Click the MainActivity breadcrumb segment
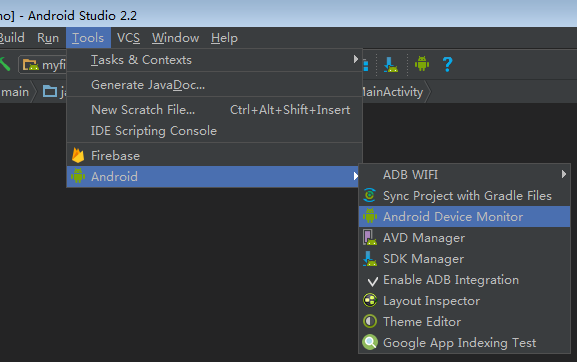Screen dimensions: 577x362 393,92
